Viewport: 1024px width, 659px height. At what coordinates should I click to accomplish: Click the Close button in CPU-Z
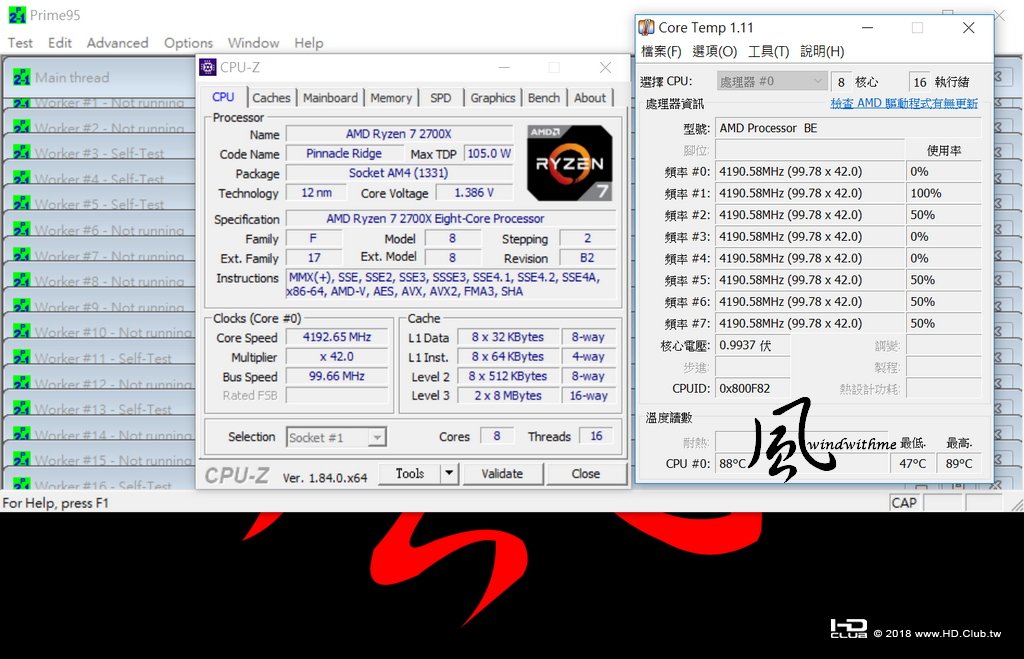586,474
